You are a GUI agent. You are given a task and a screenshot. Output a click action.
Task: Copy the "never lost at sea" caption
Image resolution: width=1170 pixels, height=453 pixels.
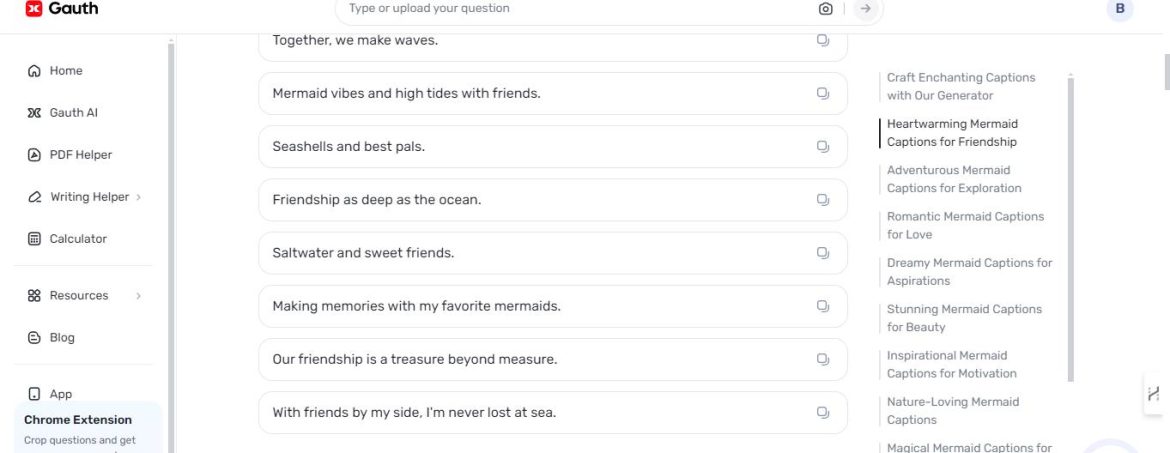(x=822, y=413)
